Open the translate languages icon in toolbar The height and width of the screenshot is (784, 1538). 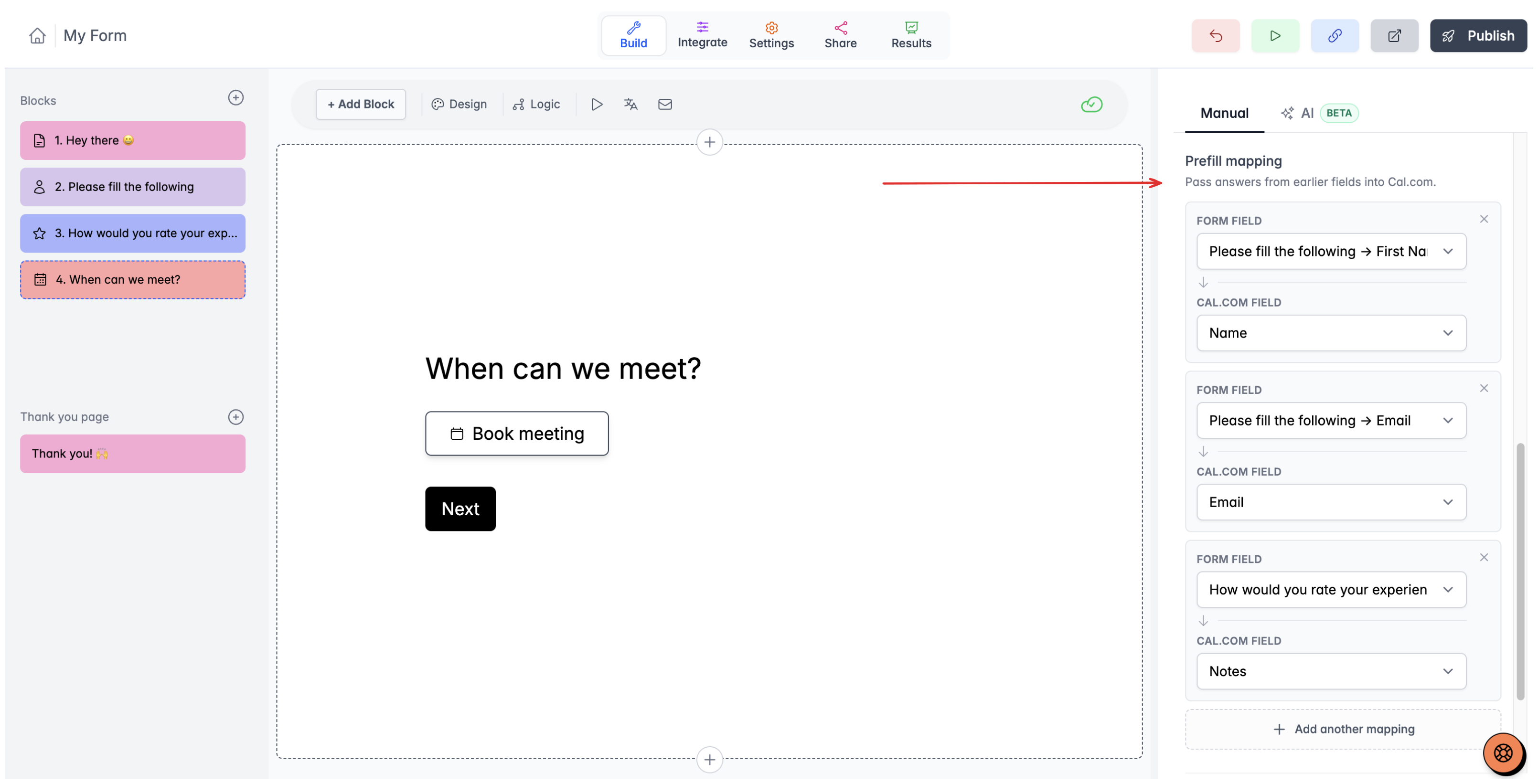coord(630,105)
